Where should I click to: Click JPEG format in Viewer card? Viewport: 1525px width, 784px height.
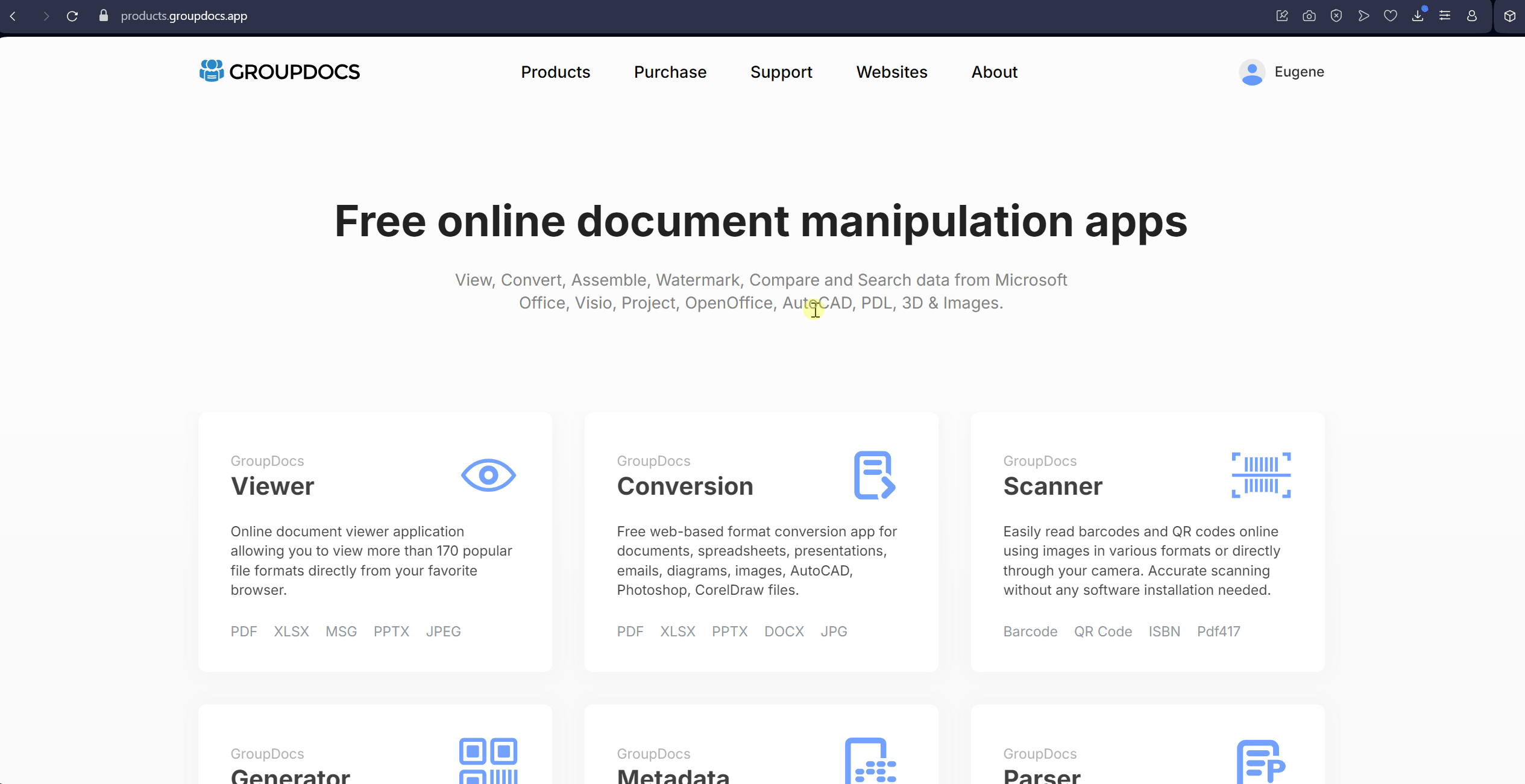tap(444, 632)
